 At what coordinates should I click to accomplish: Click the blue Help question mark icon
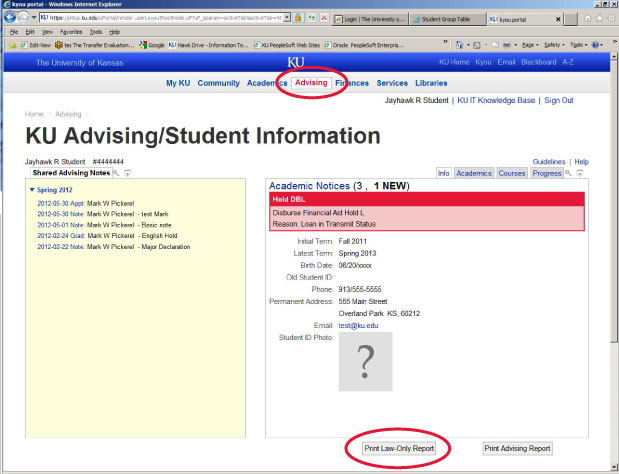[x=595, y=45]
